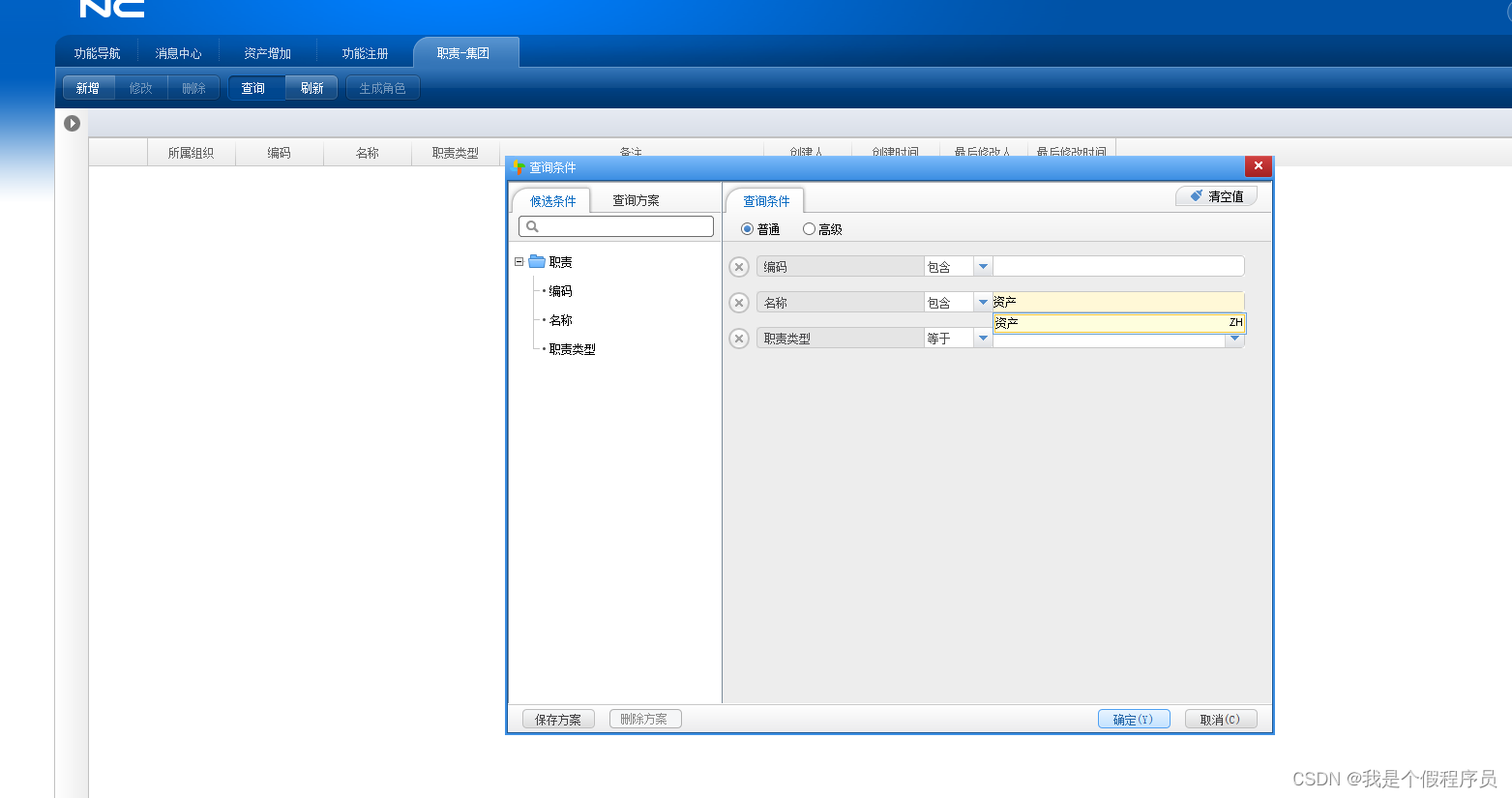Click the 刷新 toolbar button

pos(311,88)
